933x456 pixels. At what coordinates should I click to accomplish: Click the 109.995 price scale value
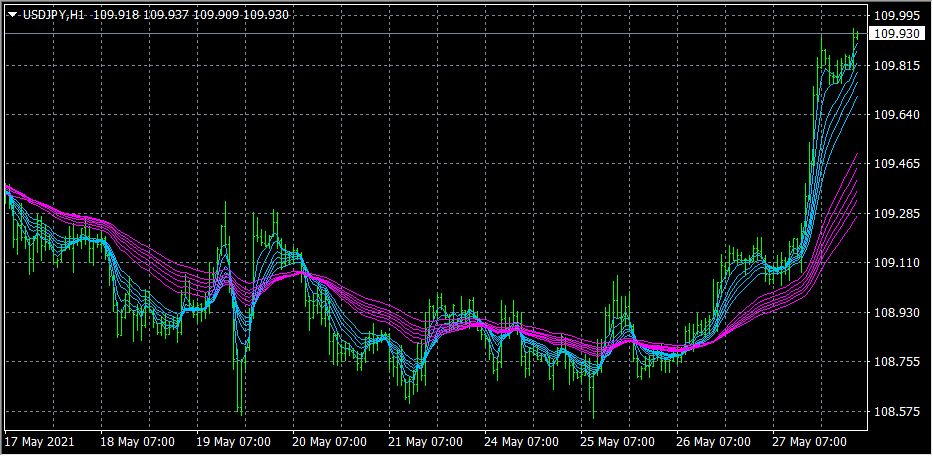click(897, 15)
